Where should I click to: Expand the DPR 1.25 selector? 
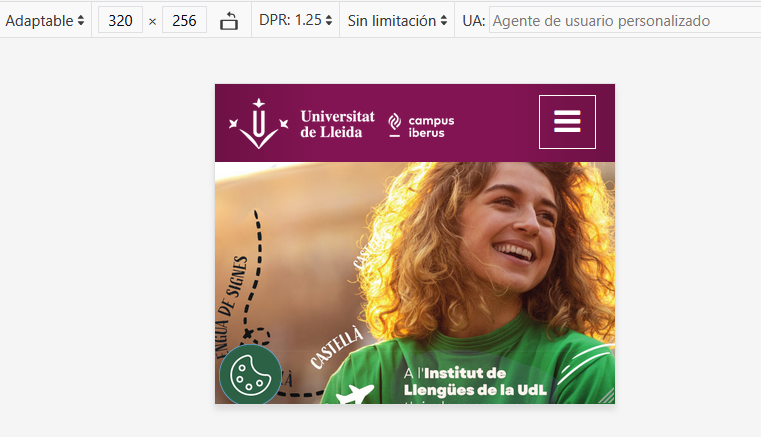(x=295, y=20)
